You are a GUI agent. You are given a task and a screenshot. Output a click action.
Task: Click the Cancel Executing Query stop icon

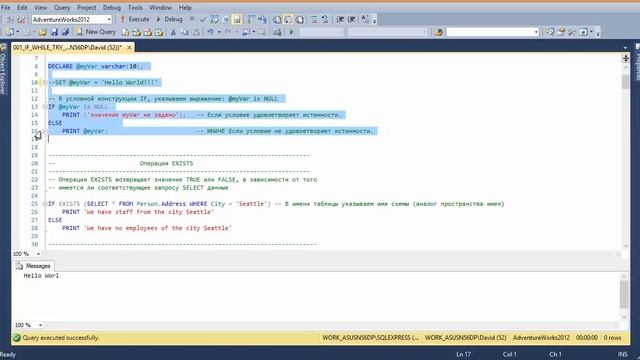[x=192, y=19]
